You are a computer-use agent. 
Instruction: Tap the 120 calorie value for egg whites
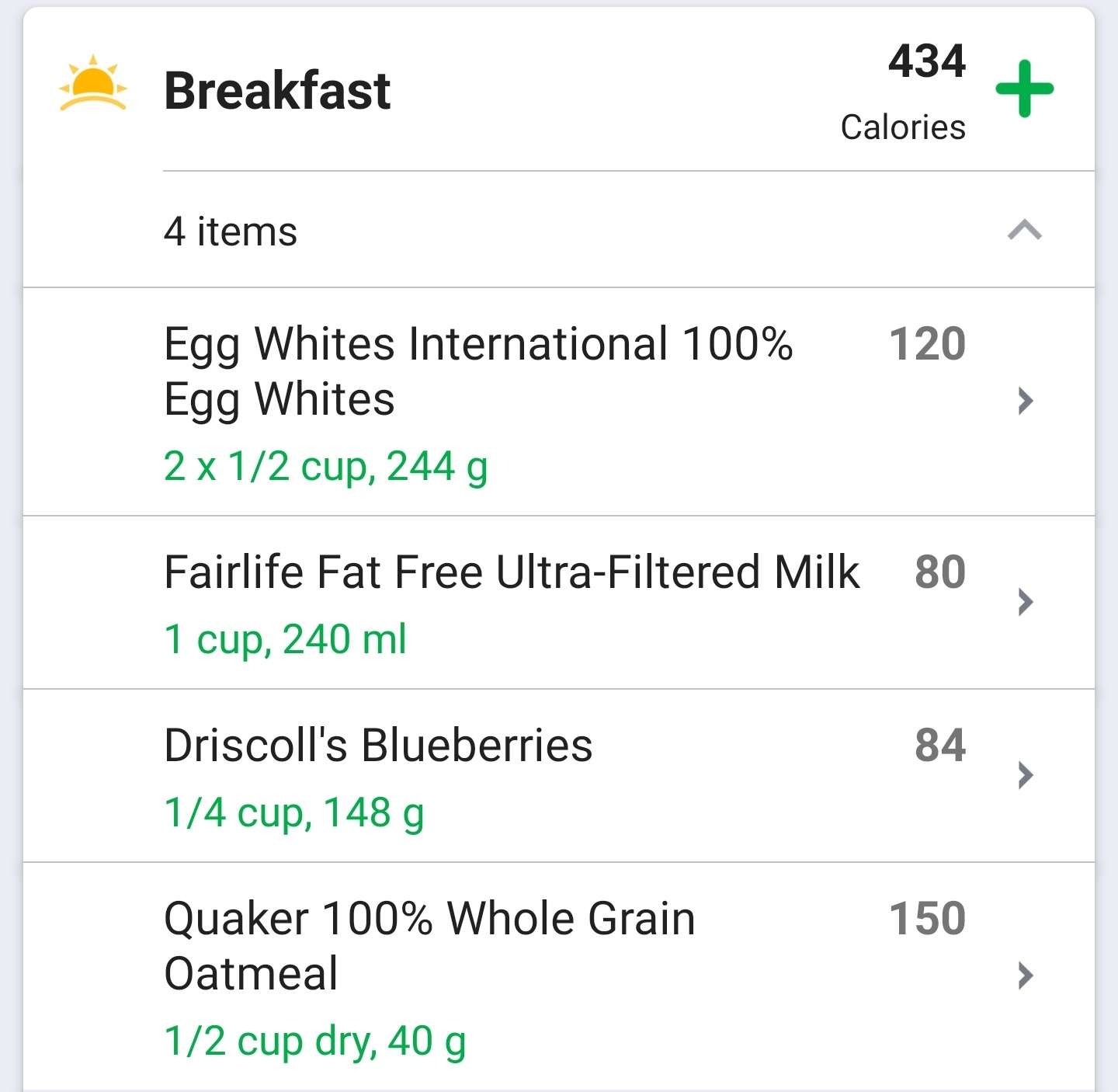coord(927,344)
